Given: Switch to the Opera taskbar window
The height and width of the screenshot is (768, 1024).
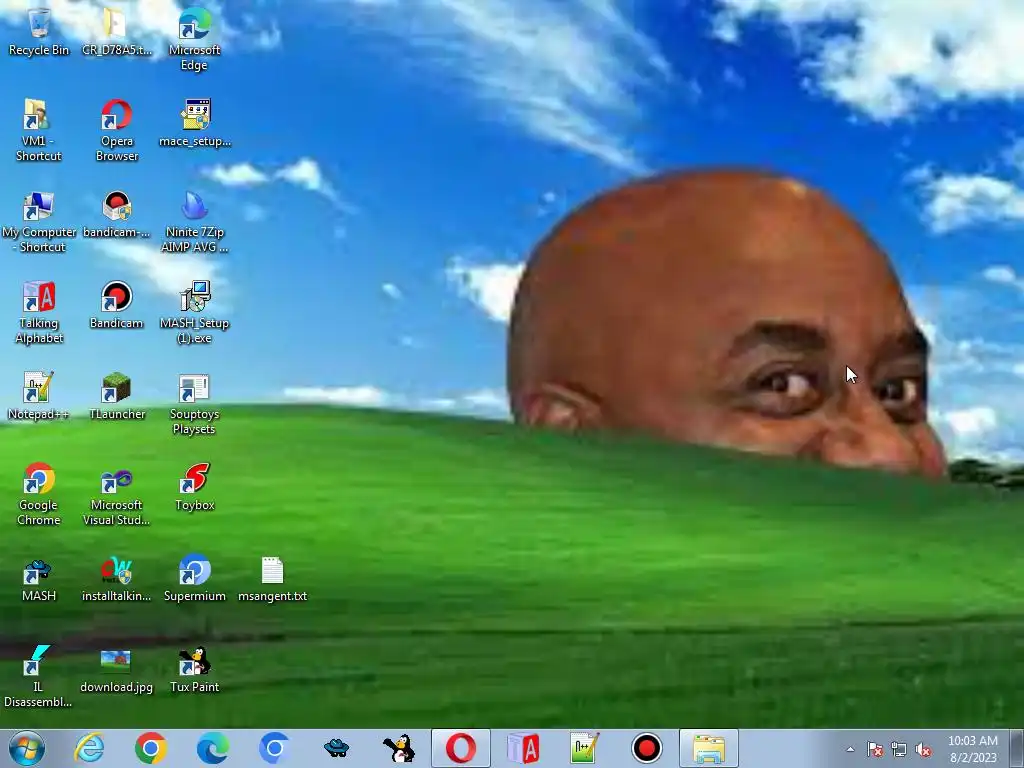Looking at the screenshot, I should pyautogui.click(x=460, y=748).
